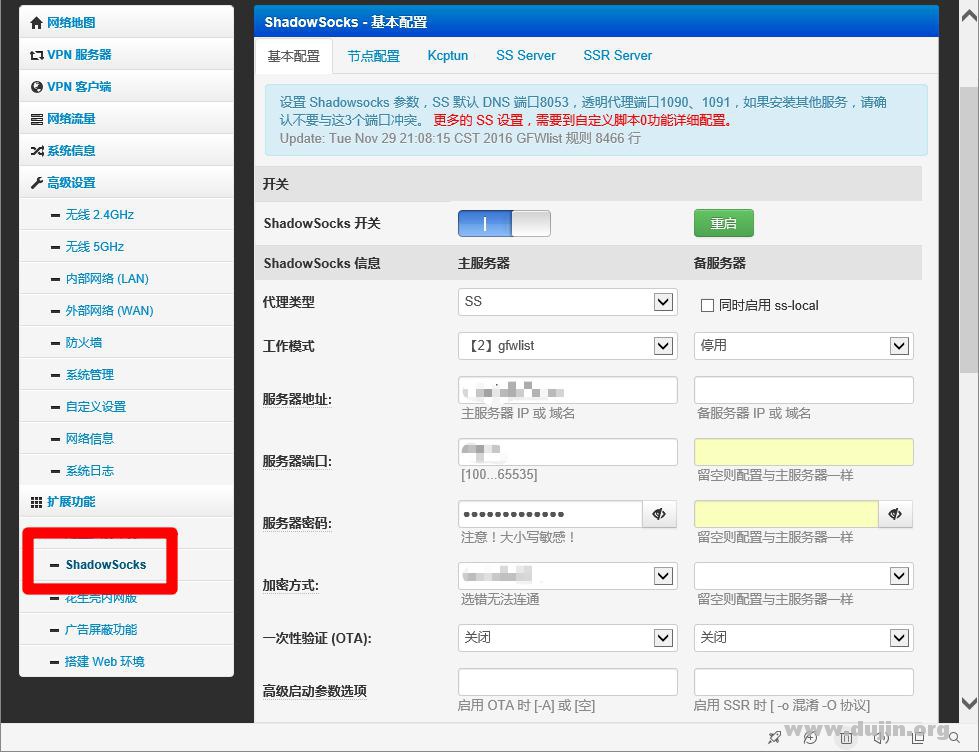979x752 pixels.
Task: Click the backup 服务器端口 yellow field
Action: [x=804, y=452]
